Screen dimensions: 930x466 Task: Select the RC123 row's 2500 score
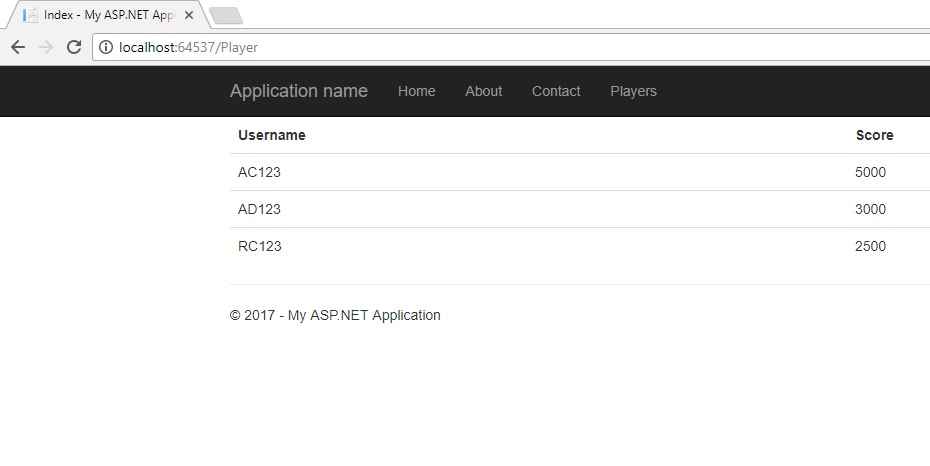(x=870, y=246)
